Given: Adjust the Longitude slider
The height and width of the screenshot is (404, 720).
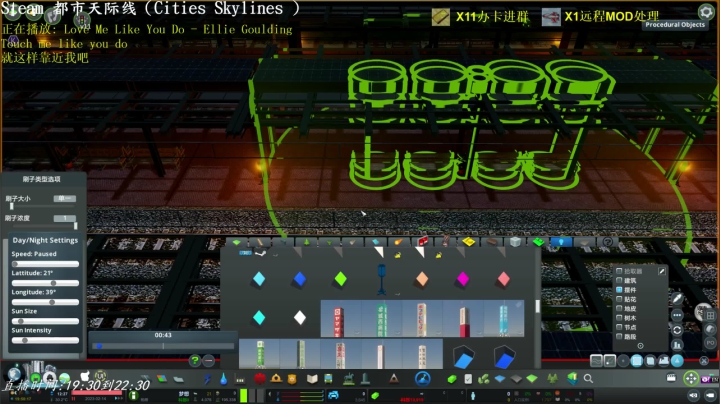Looking at the screenshot, I should click(45, 302).
